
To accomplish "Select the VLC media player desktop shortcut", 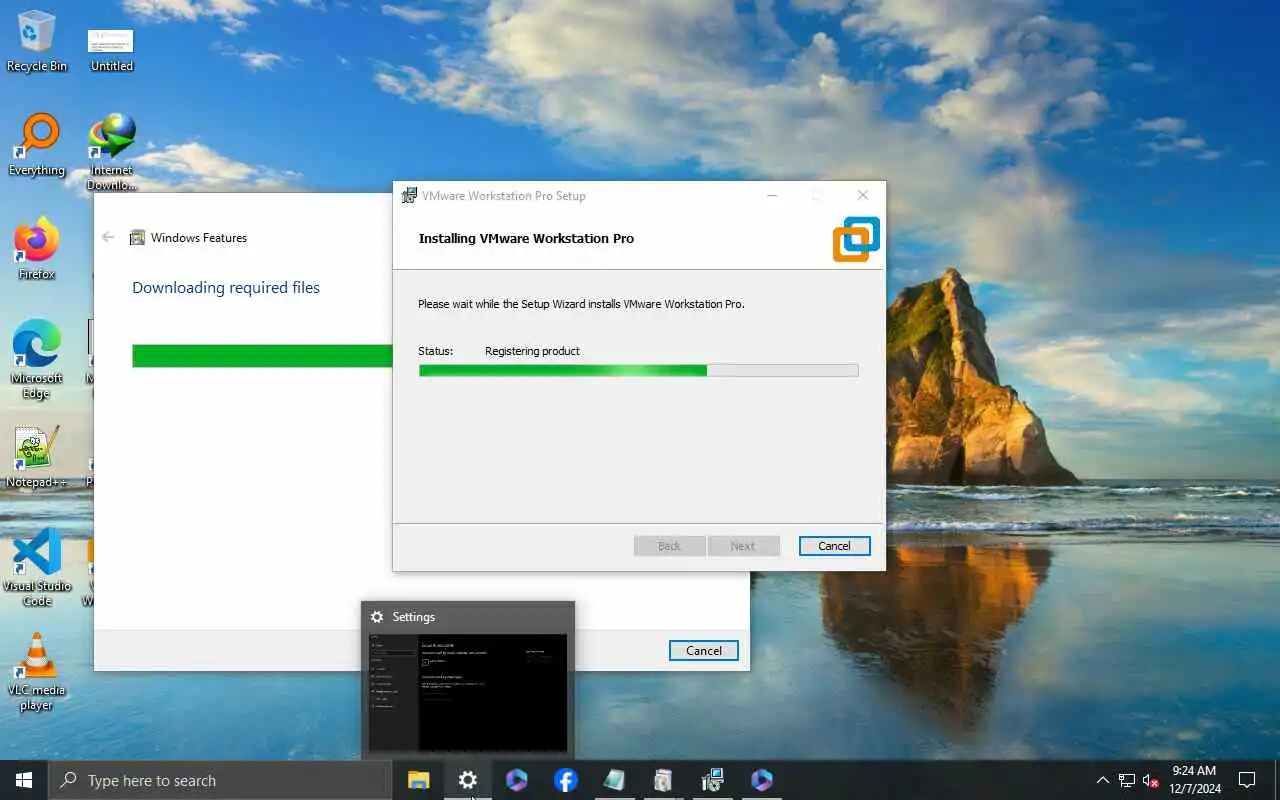I will [37, 672].
